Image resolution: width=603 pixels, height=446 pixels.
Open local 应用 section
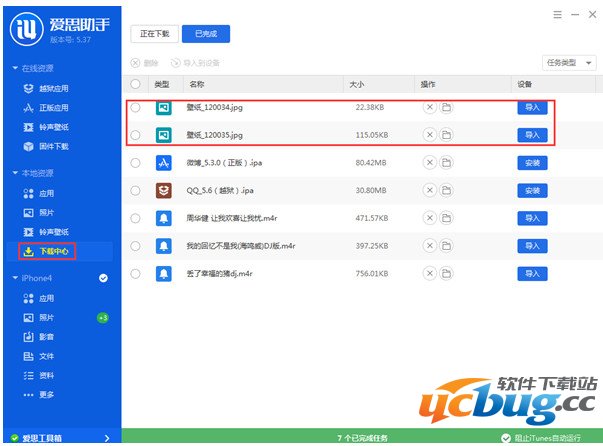39,193
